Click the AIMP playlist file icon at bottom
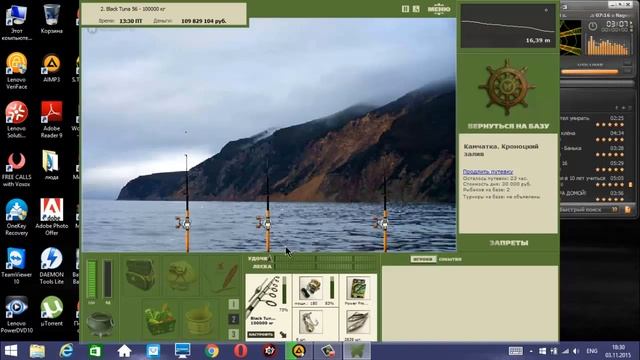640x360 pixels. pos(627,209)
